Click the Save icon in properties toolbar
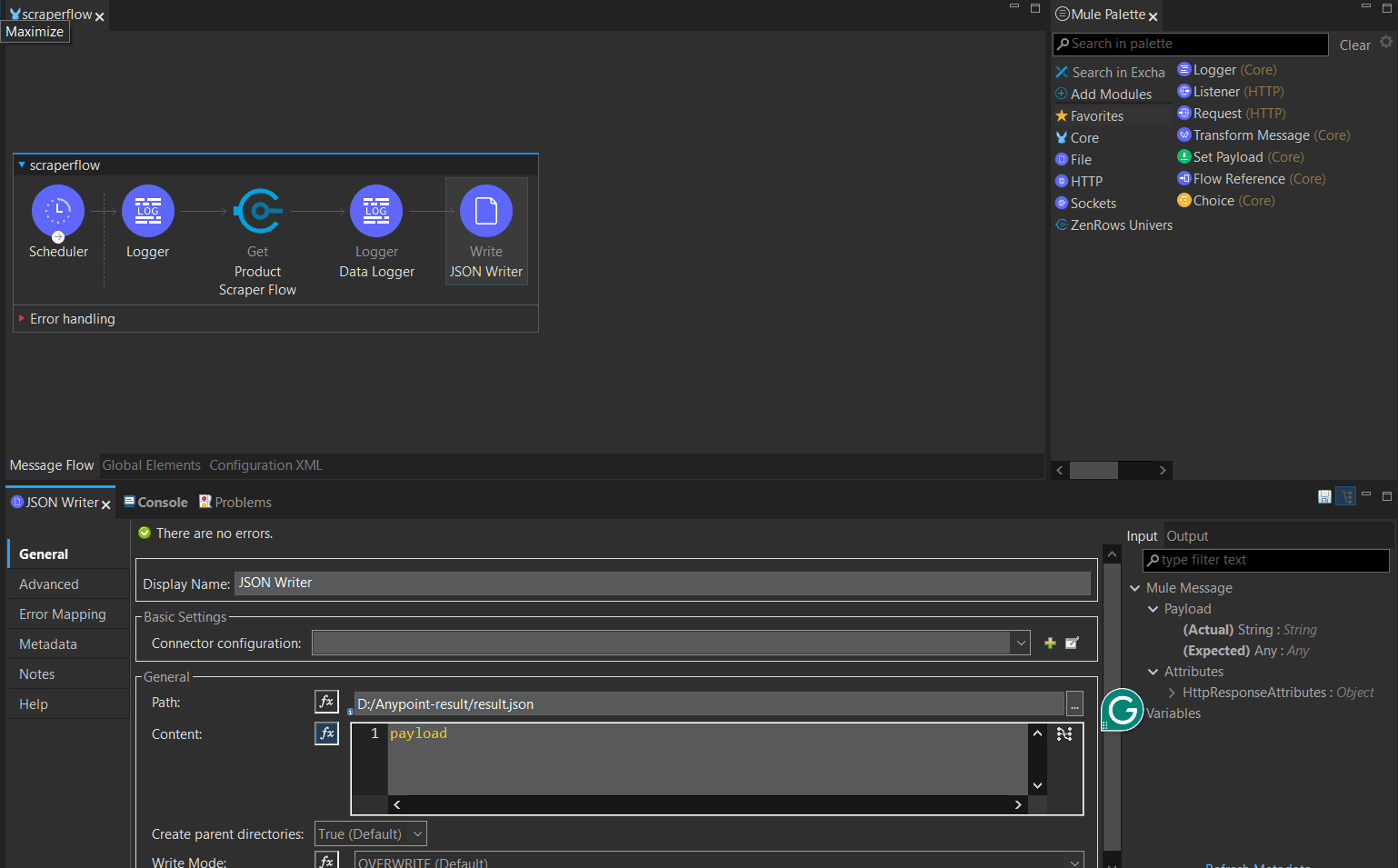Screen dimensions: 1398x868 tap(1324, 496)
